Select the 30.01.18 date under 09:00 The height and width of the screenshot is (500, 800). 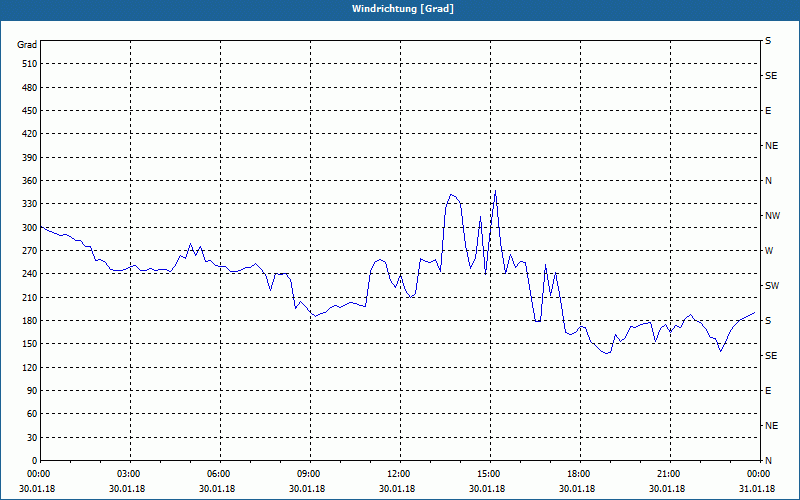pos(307,489)
